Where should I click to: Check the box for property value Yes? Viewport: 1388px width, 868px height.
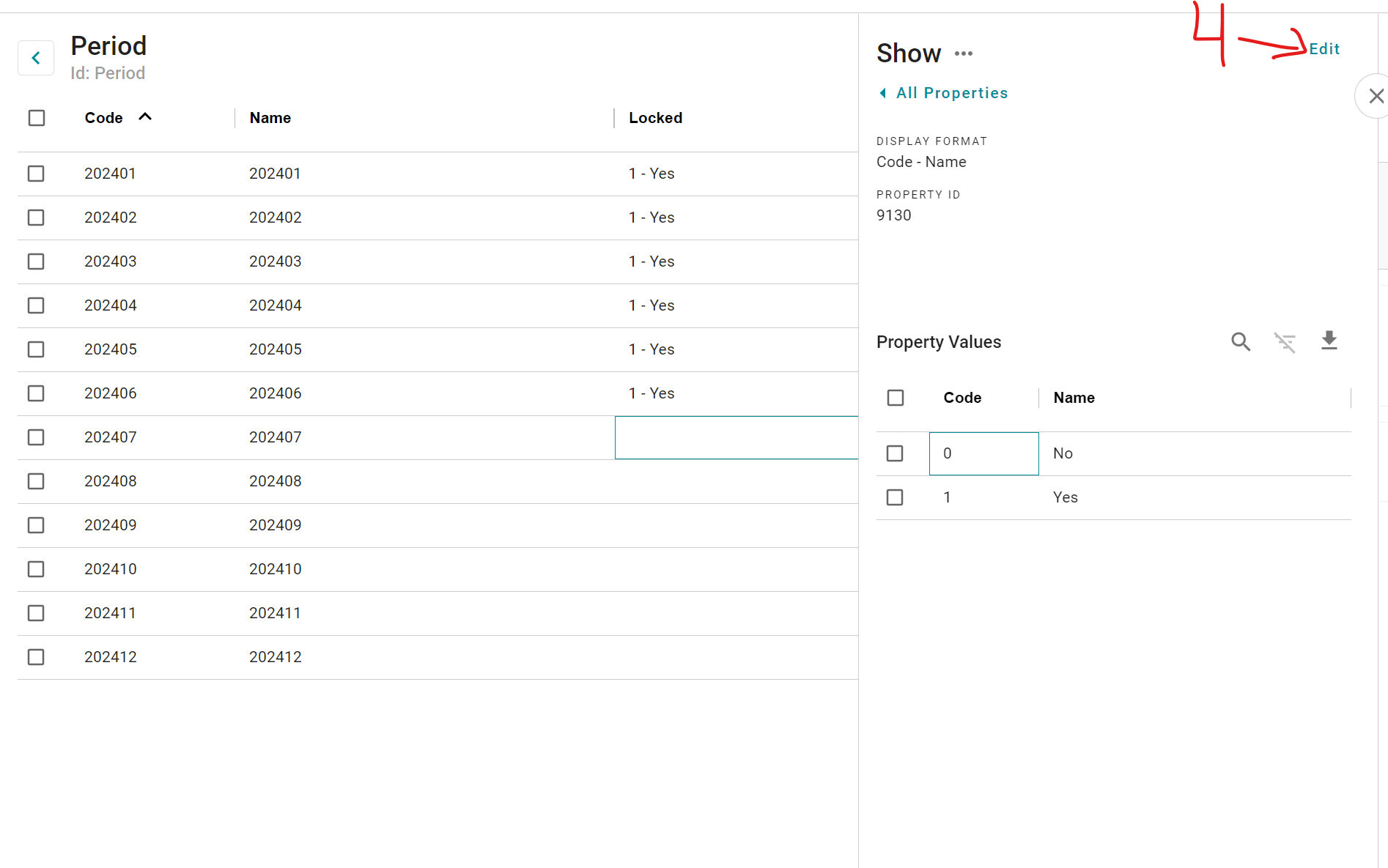895,497
